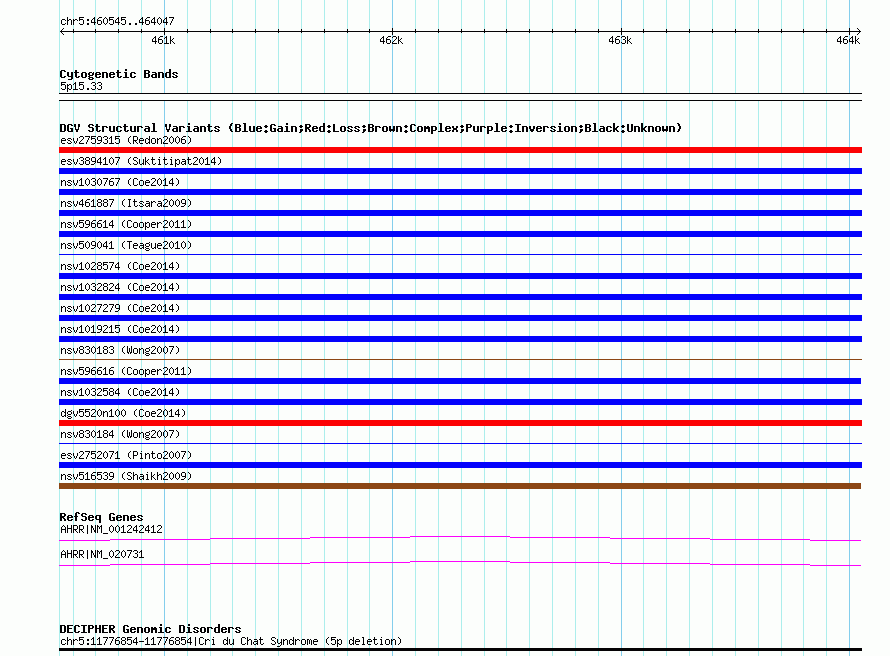Click the 463k ruler tick label
This screenshot has width=890, height=656.
click(x=620, y=40)
